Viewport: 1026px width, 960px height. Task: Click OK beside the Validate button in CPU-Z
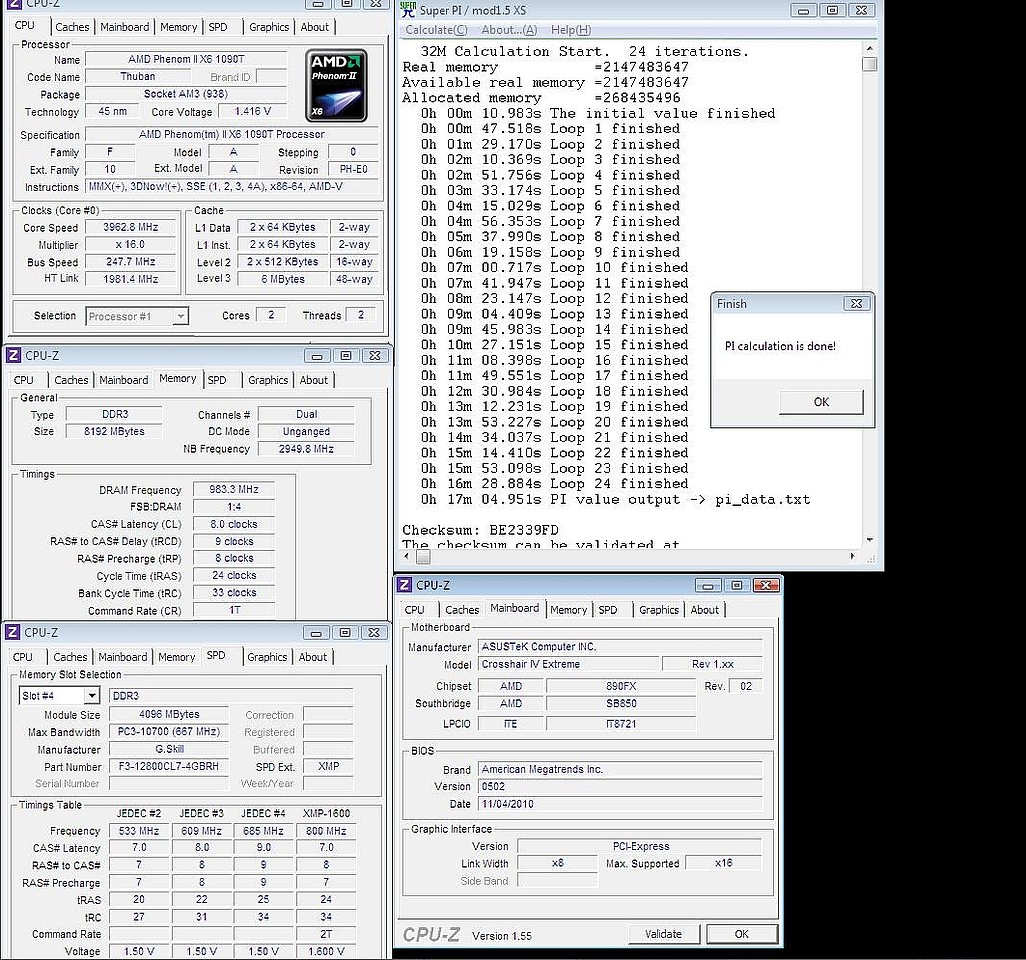[x=741, y=934]
